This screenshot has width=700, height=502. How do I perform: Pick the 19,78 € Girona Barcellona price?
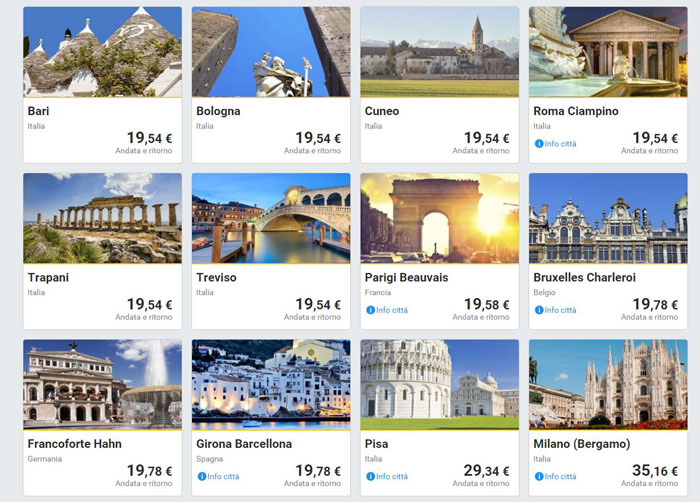318,470
